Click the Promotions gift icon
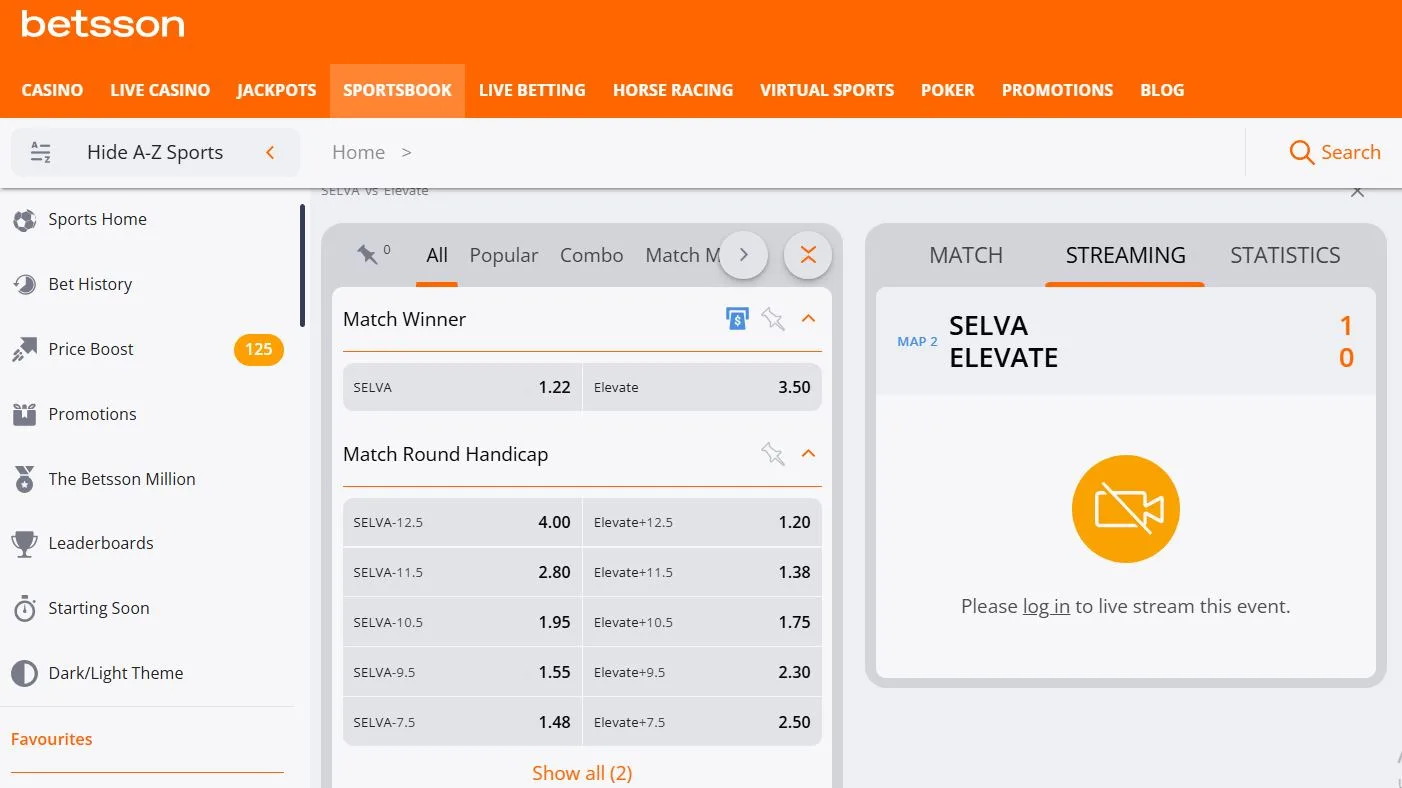 (24, 414)
